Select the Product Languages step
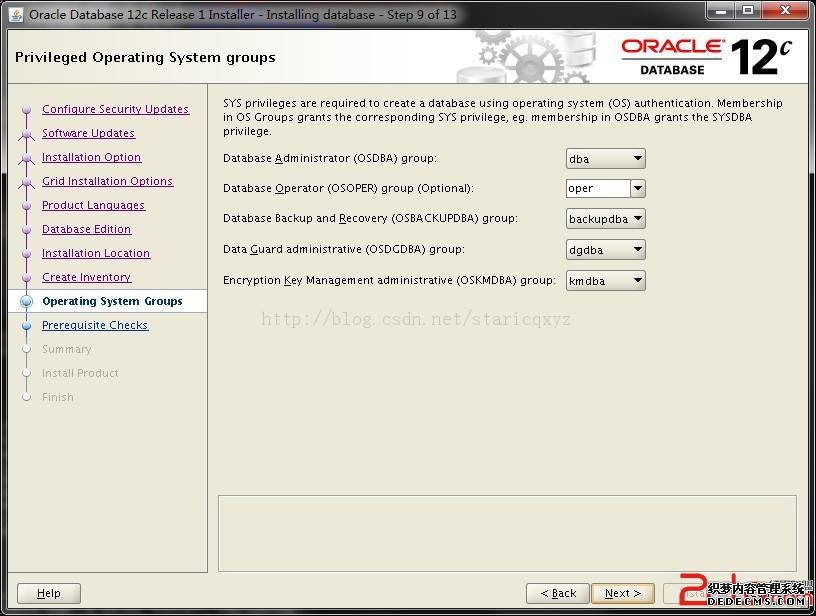The height and width of the screenshot is (616, 816). [x=93, y=205]
